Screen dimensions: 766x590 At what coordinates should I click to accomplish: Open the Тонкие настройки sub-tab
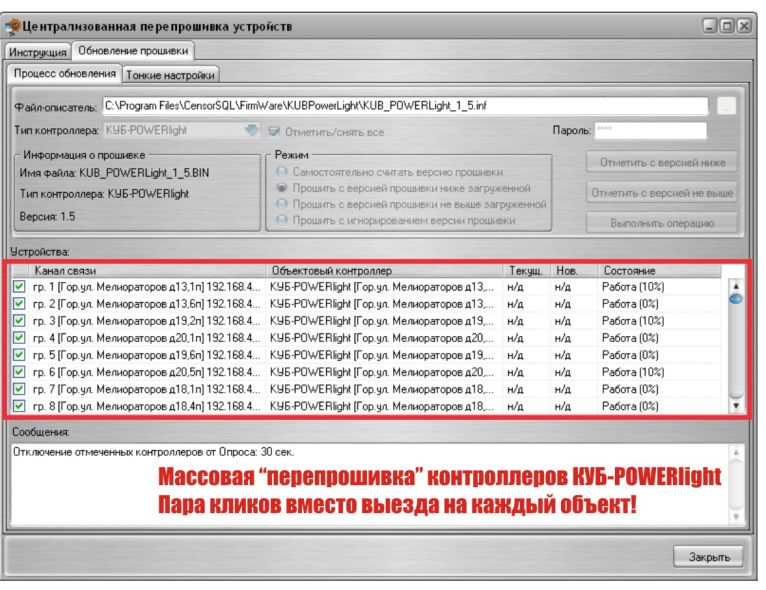pyautogui.click(x=170, y=75)
